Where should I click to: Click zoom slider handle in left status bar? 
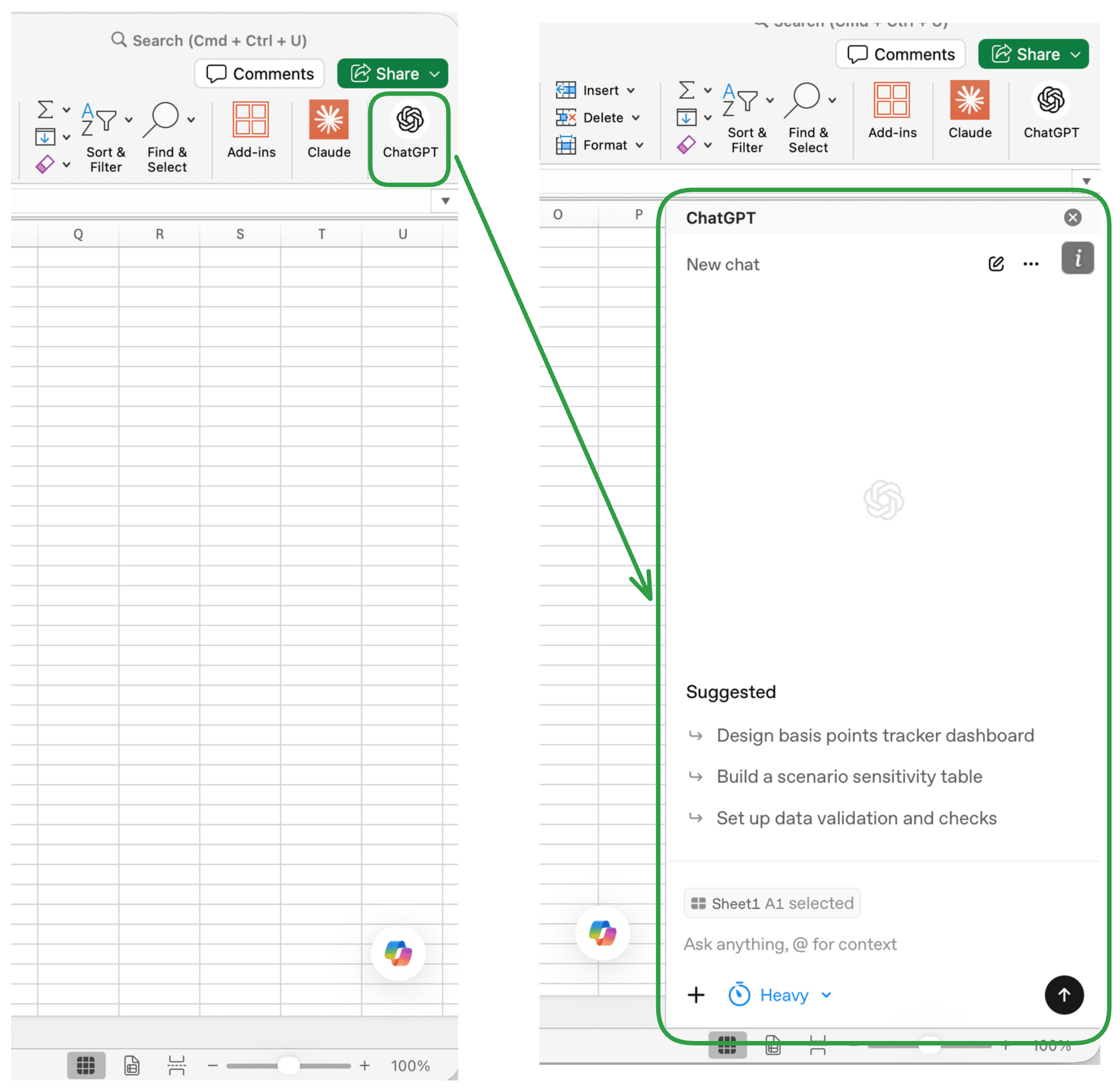288,1065
